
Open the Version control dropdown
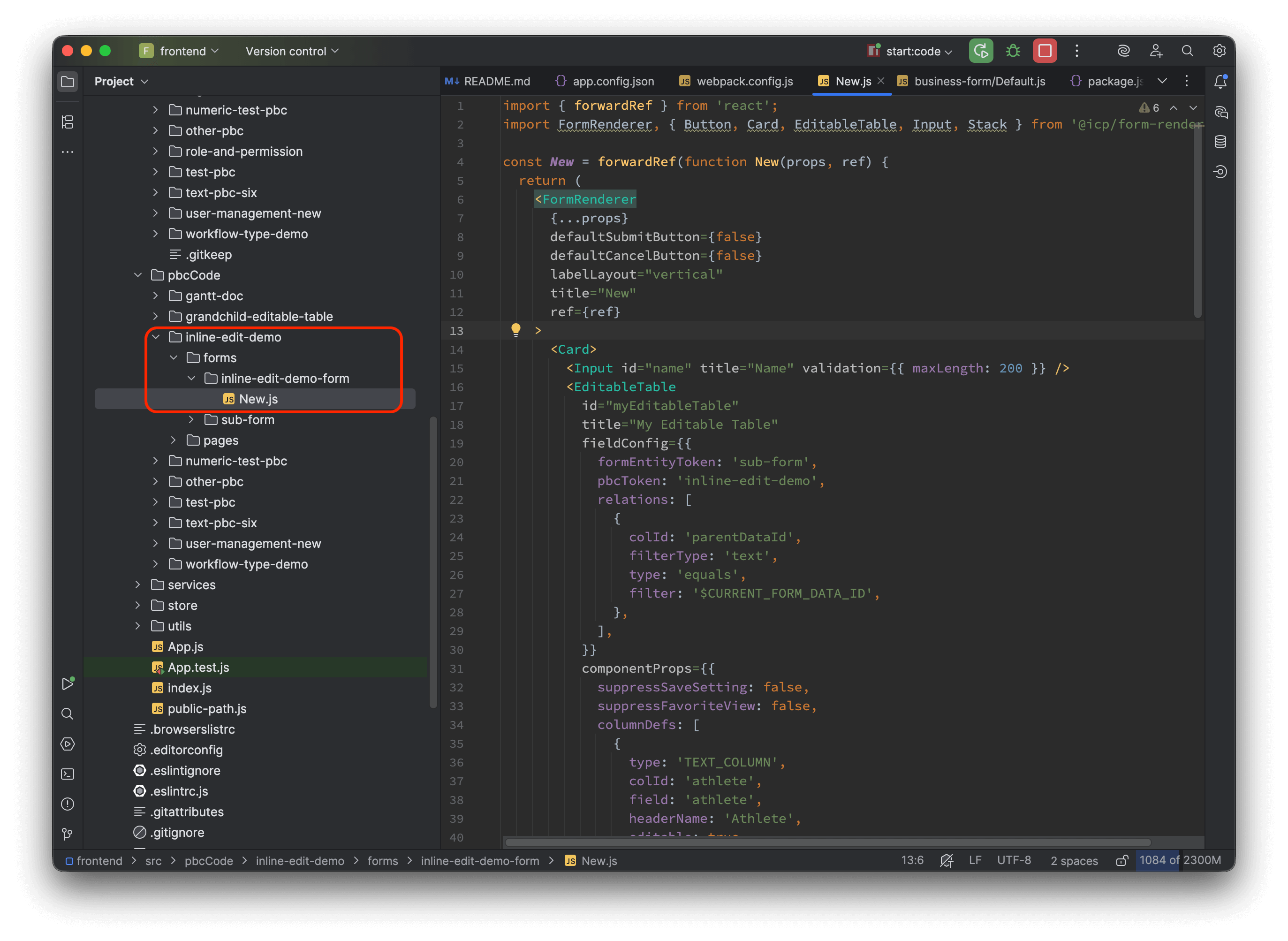(x=292, y=51)
